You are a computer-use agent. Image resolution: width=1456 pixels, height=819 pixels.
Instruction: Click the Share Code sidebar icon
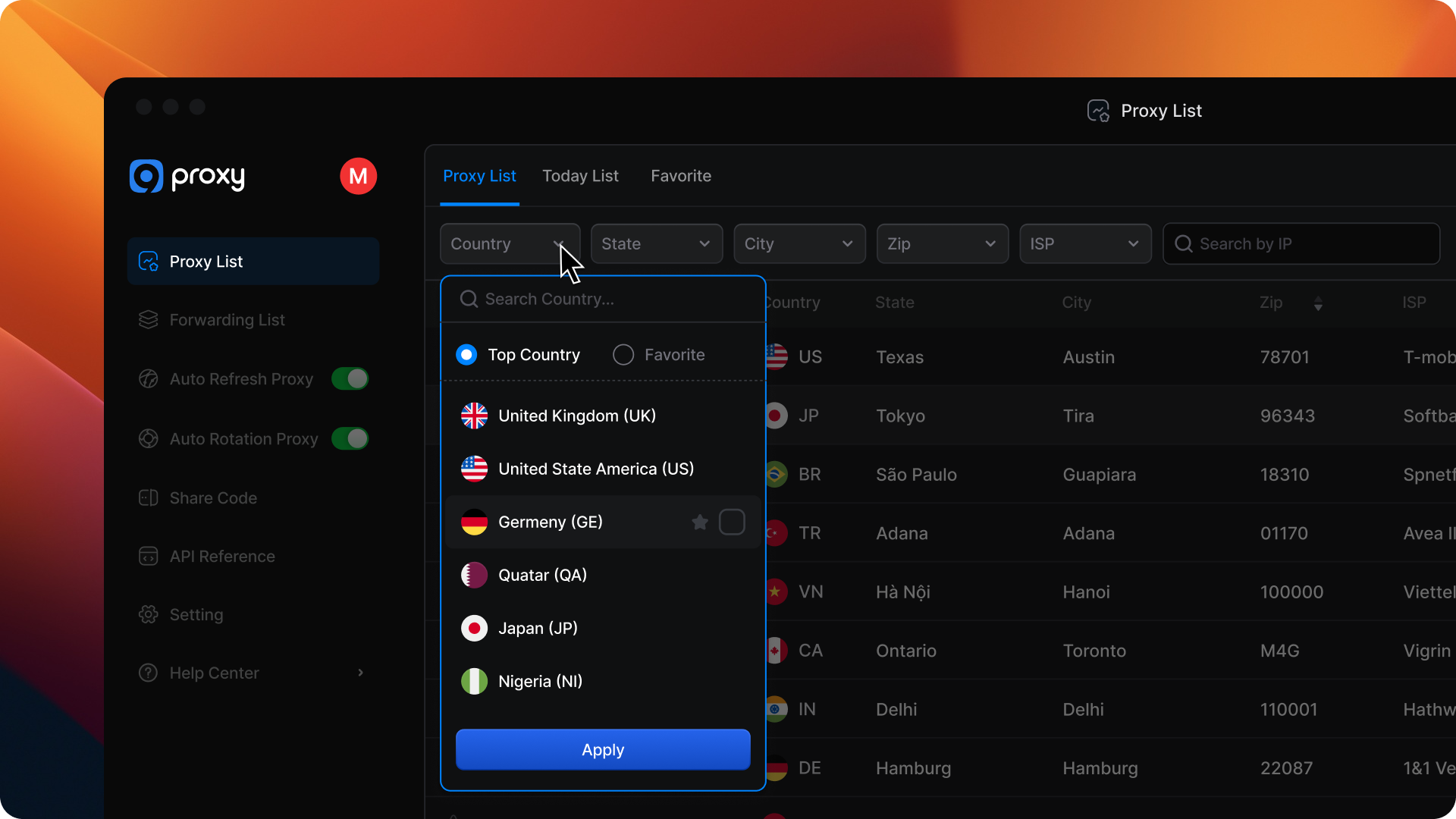[149, 498]
